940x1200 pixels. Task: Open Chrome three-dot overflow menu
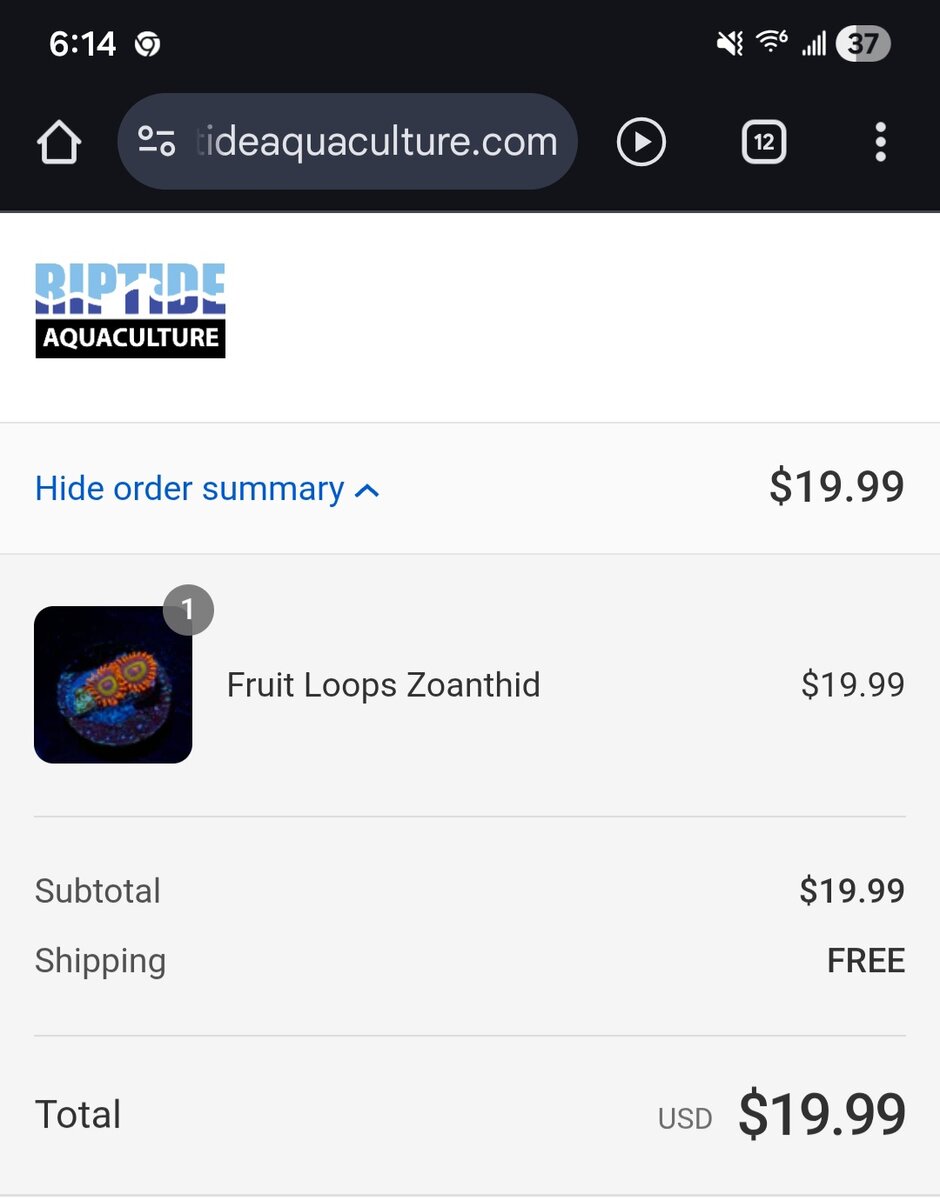tap(880, 142)
